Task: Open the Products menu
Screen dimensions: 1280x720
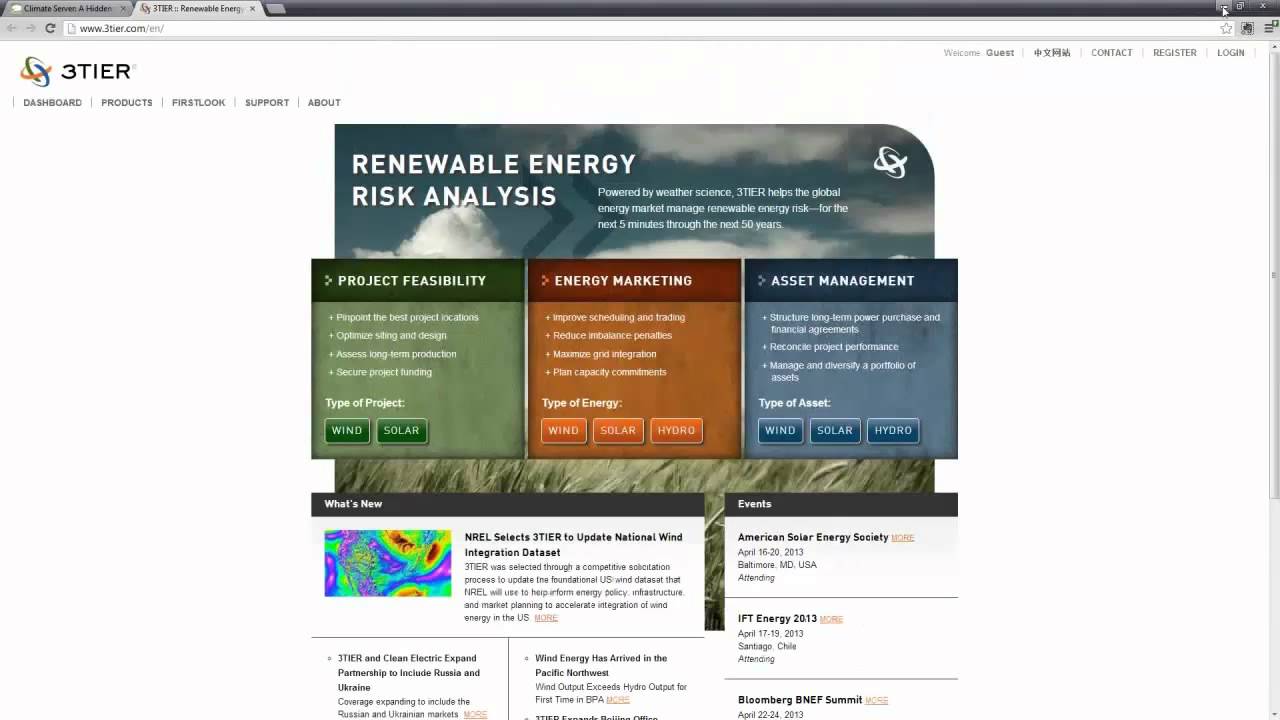Action: coord(126,102)
